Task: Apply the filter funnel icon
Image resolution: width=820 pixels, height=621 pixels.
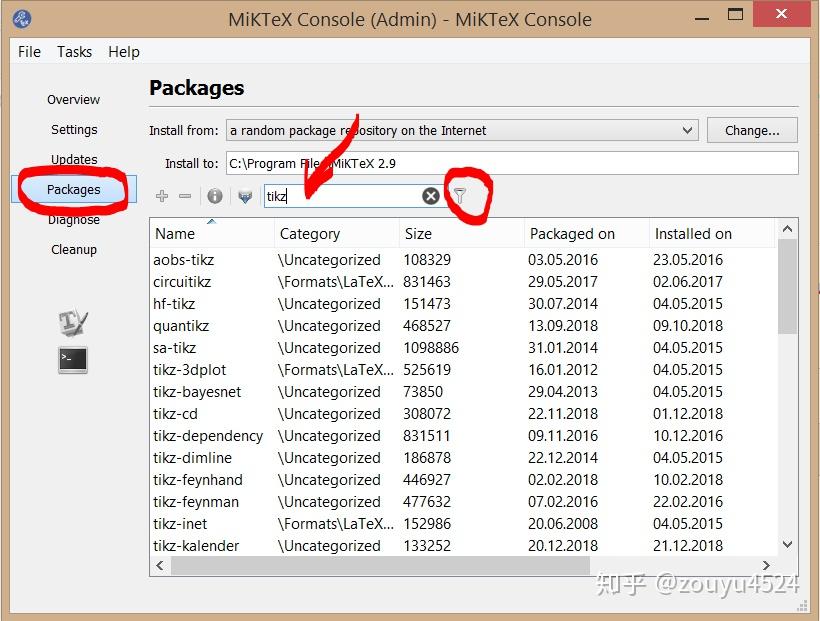Action: tap(460, 196)
